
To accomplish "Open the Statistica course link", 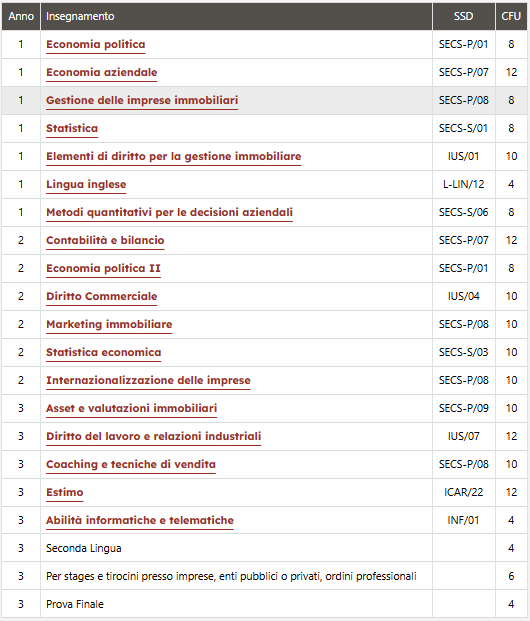I will tap(72, 128).
